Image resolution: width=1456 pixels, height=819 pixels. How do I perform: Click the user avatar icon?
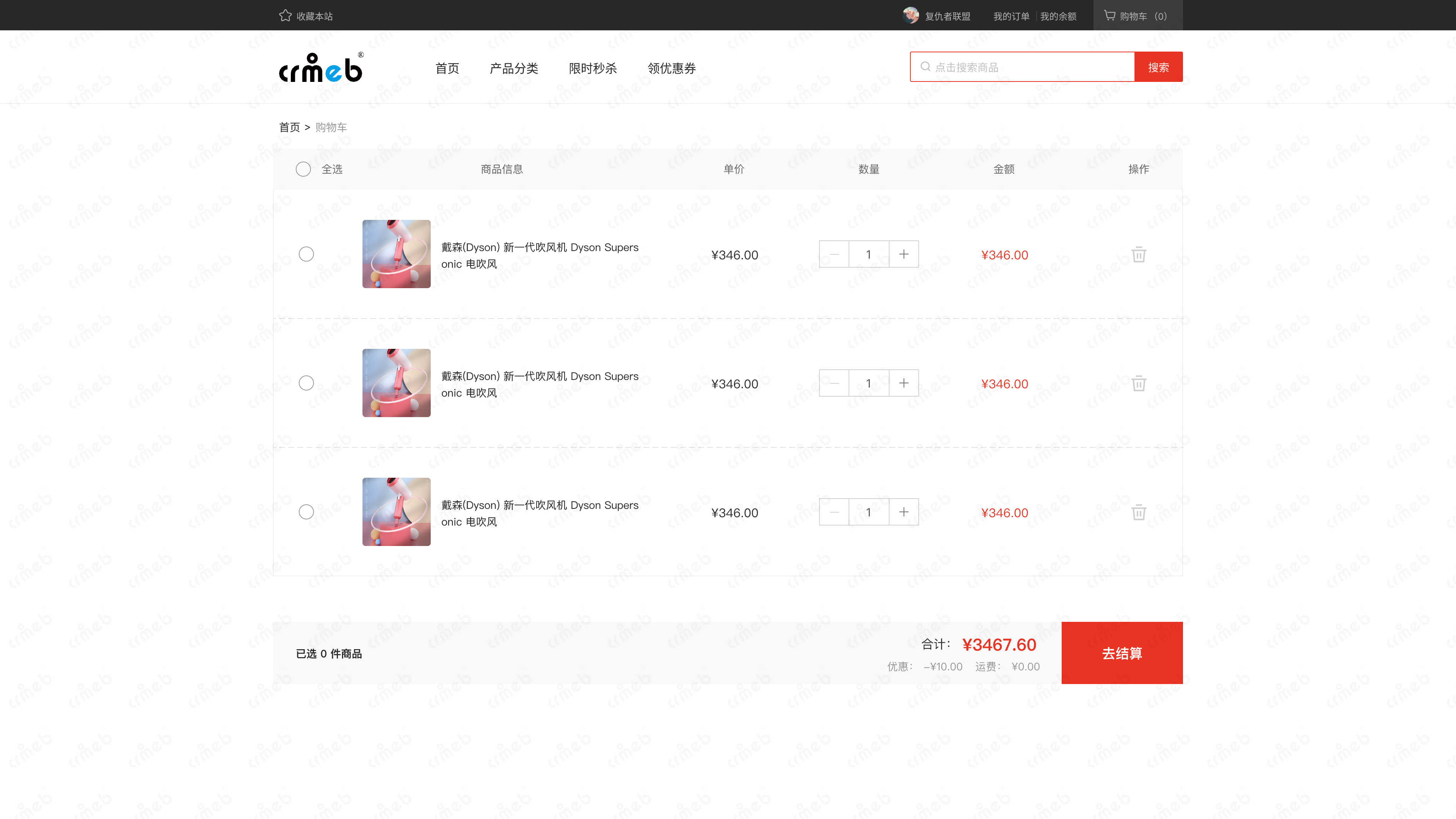(x=910, y=16)
